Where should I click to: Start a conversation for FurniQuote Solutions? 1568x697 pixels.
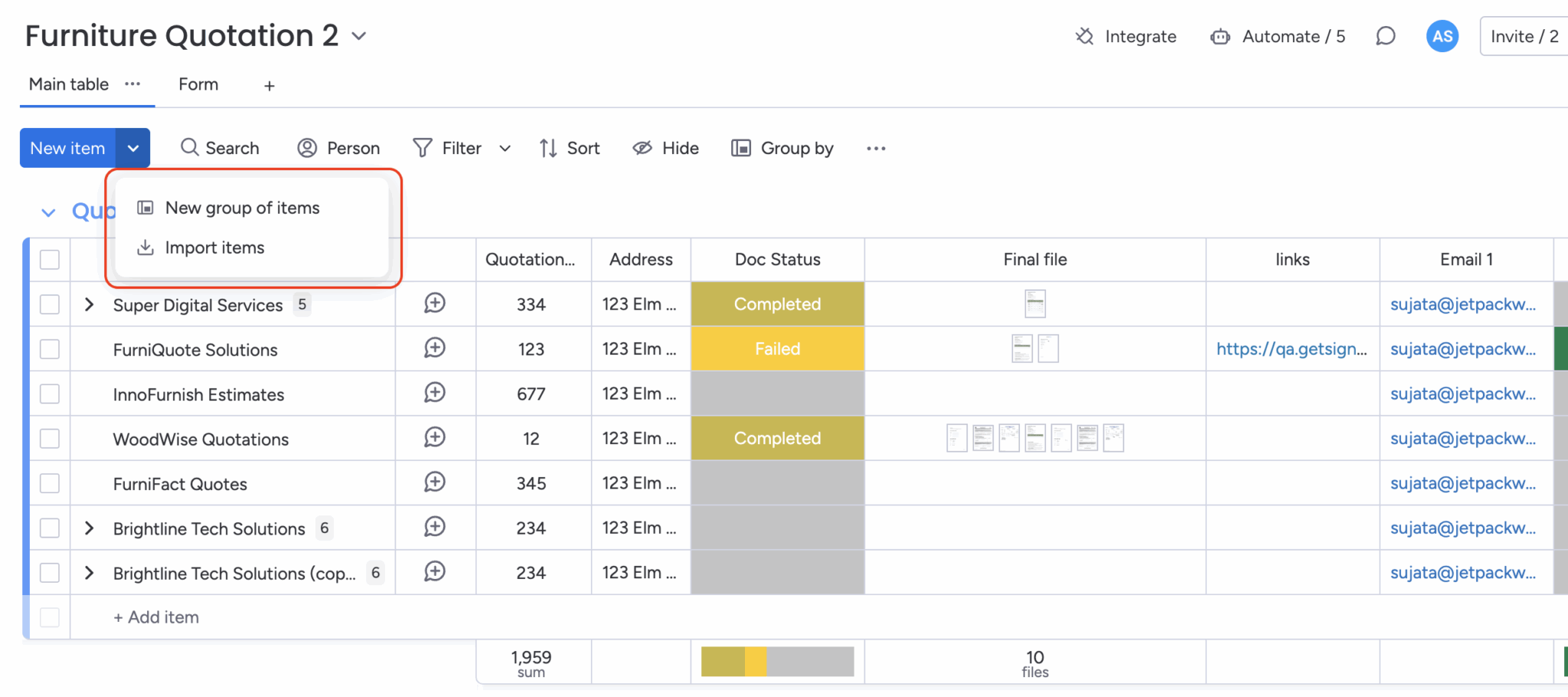(x=435, y=348)
